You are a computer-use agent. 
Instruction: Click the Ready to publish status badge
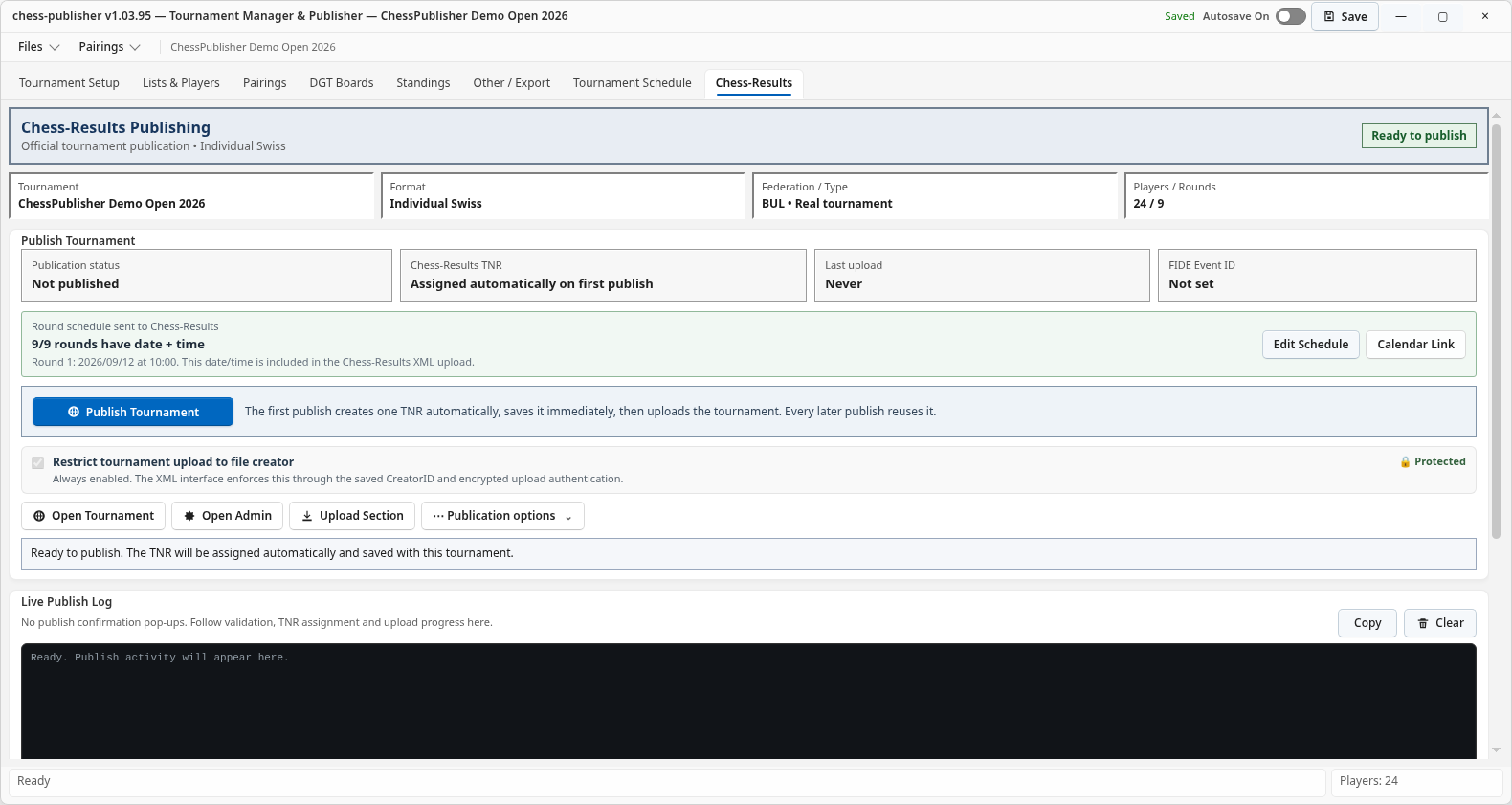tap(1419, 136)
